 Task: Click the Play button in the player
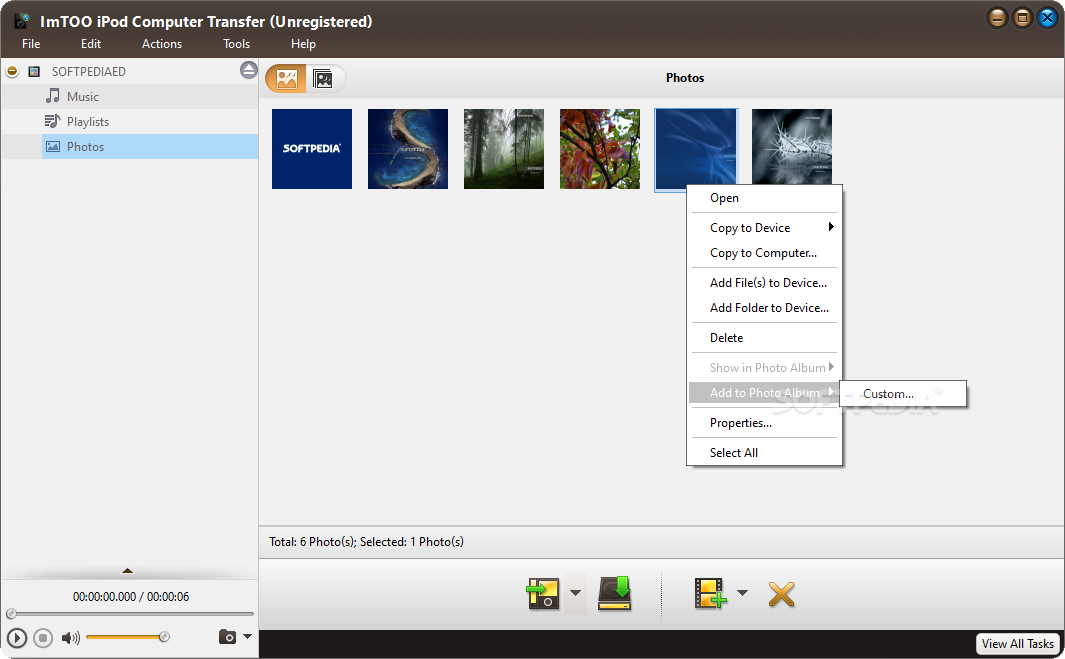(17, 638)
